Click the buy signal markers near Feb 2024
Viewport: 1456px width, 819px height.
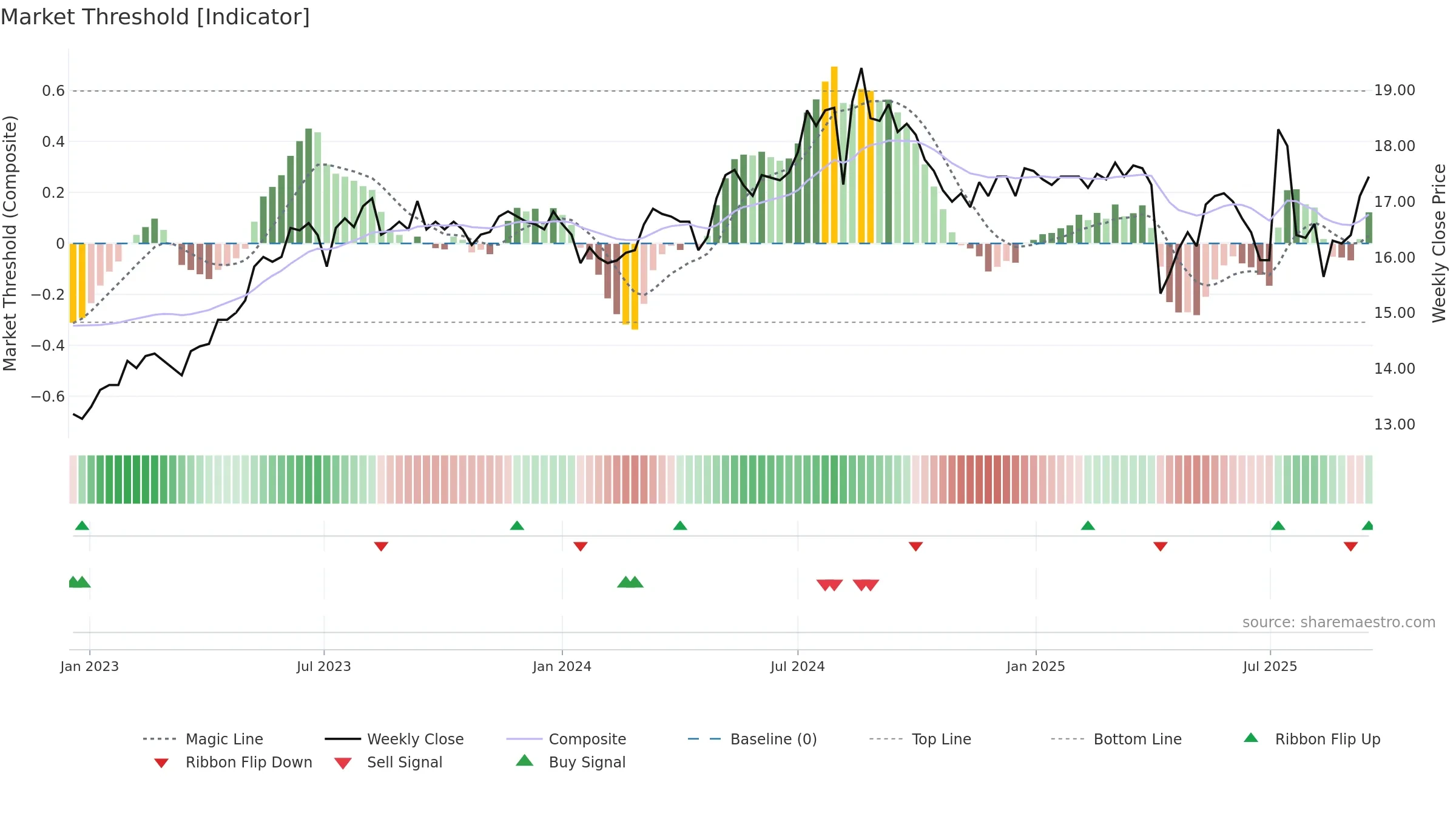click(630, 582)
